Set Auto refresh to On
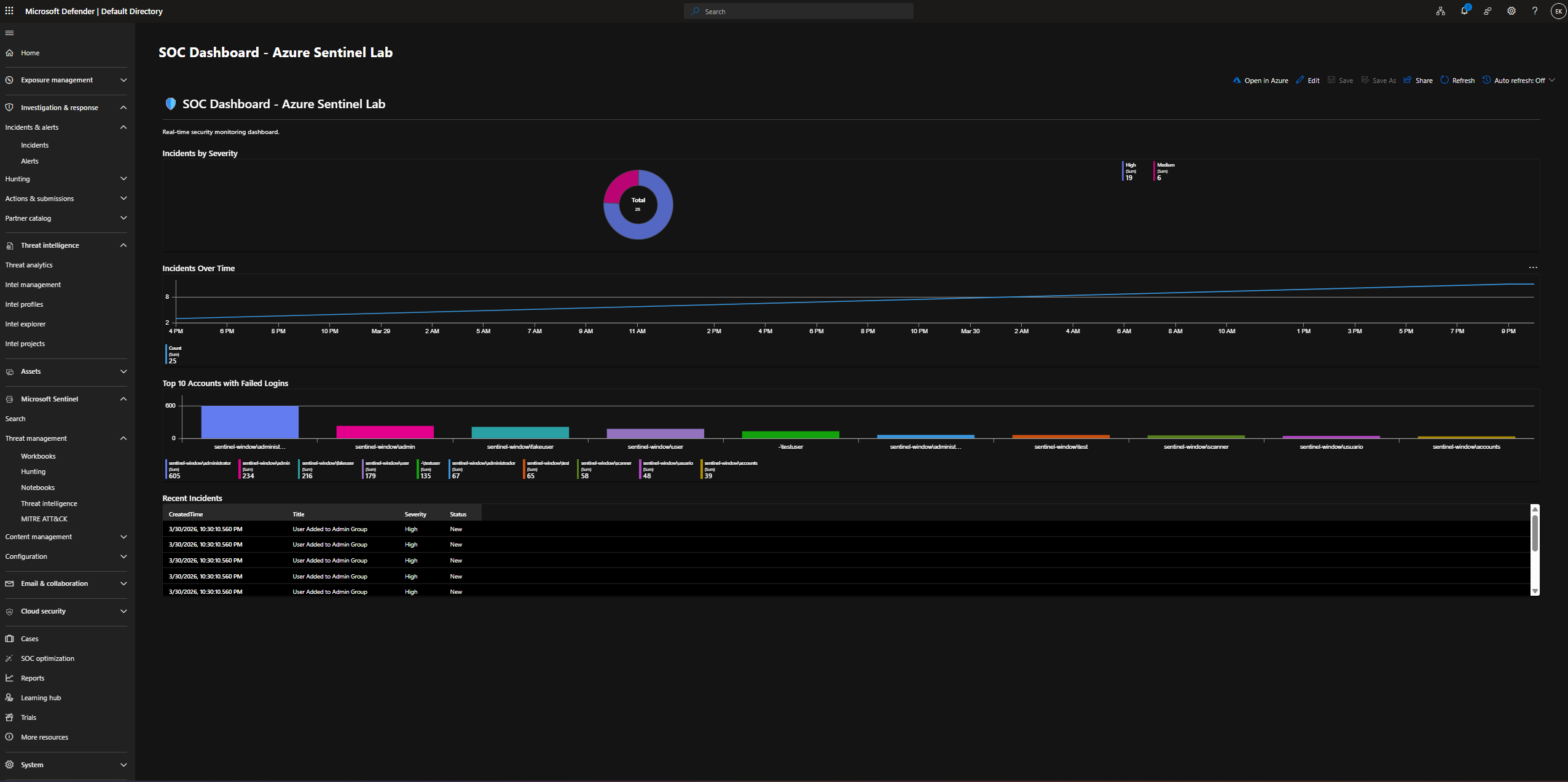The width and height of the screenshot is (1568, 782). click(x=1518, y=80)
